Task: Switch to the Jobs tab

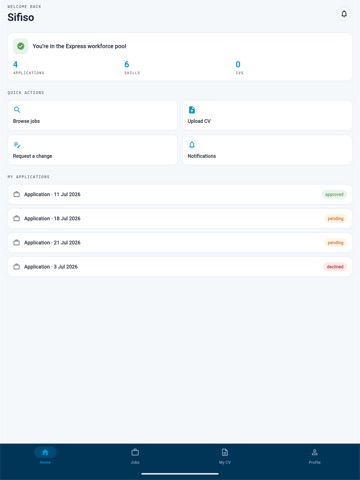Action: point(135,456)
